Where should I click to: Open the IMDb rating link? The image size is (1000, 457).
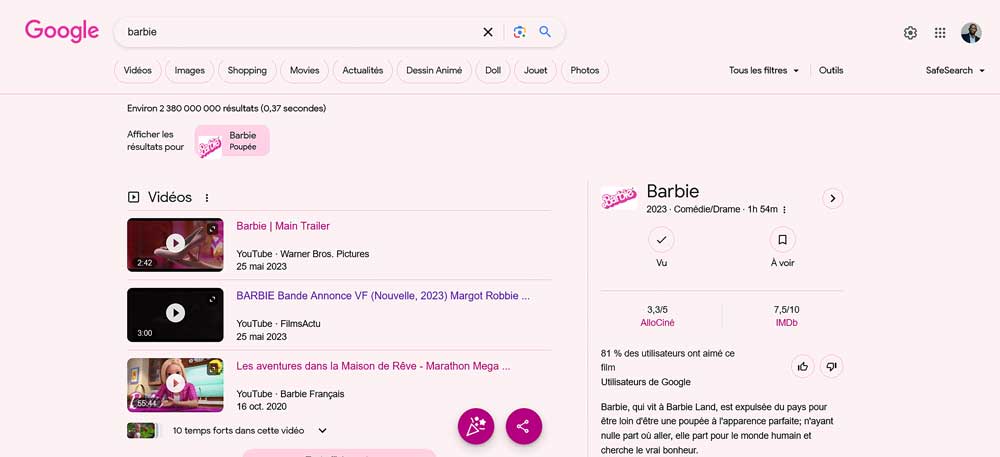click(x=786, y=323)
